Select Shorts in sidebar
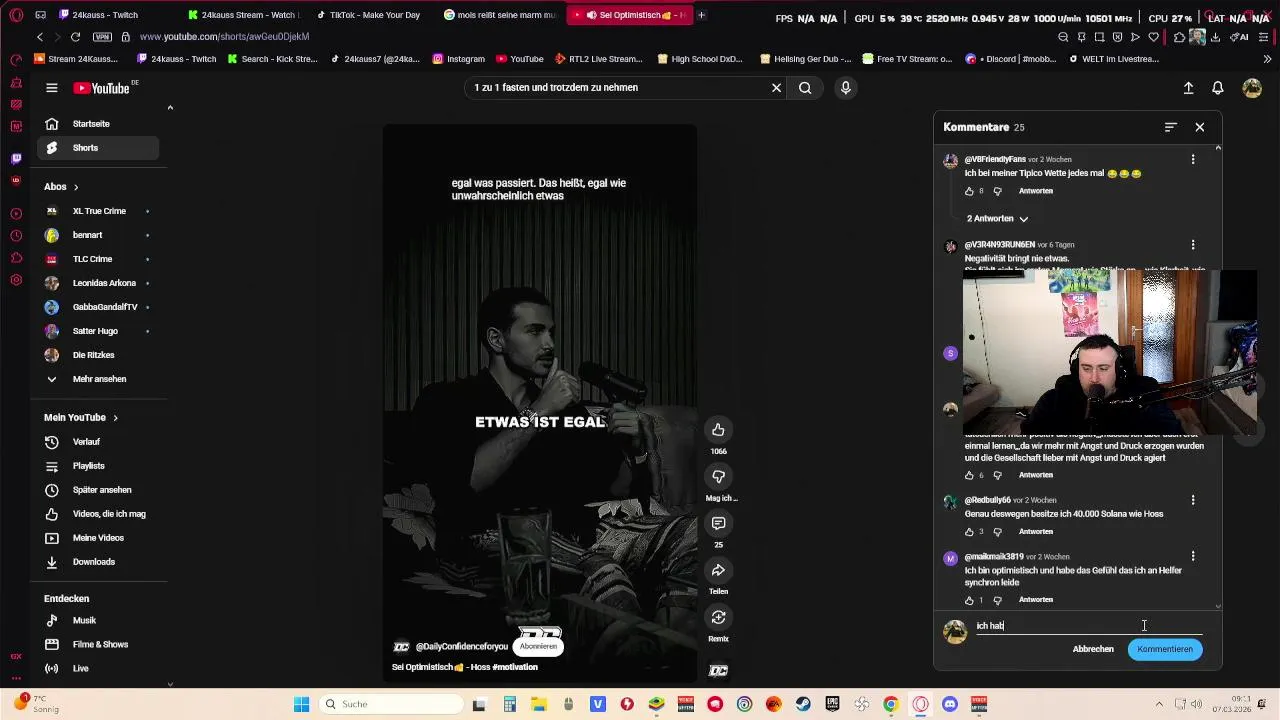Image resolution: width=1280 pixels, height=720 pixels. pyautogui.click(x=98, y=148)
